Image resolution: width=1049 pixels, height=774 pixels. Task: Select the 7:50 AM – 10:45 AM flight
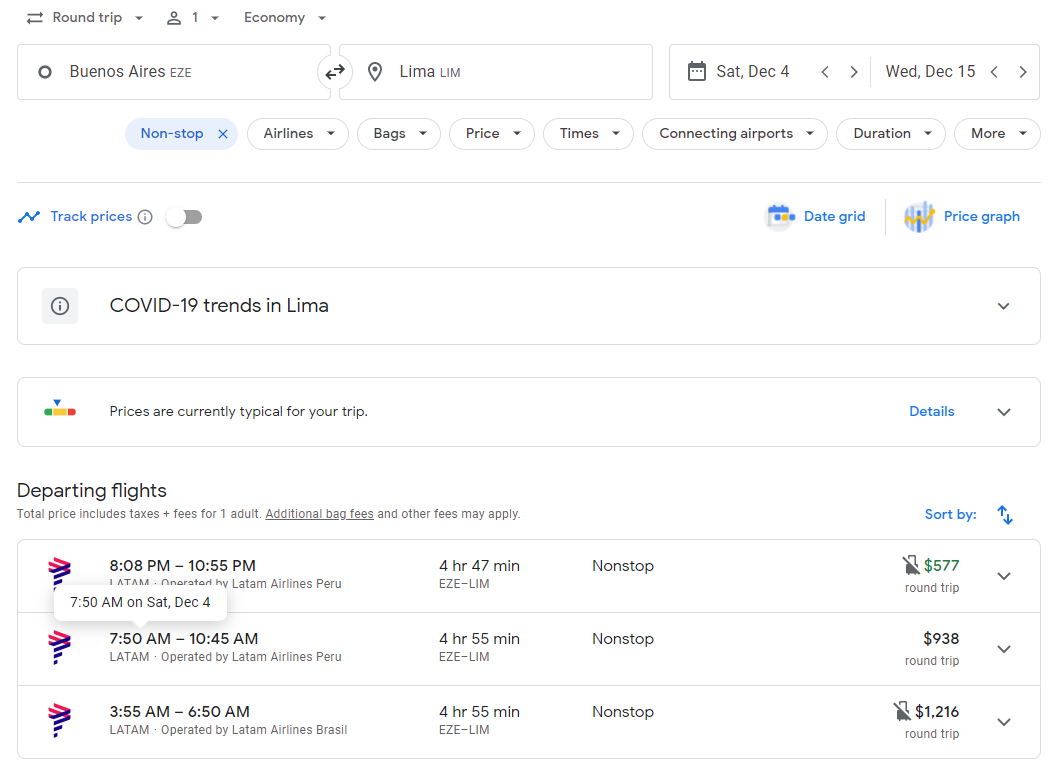(529, 649)
